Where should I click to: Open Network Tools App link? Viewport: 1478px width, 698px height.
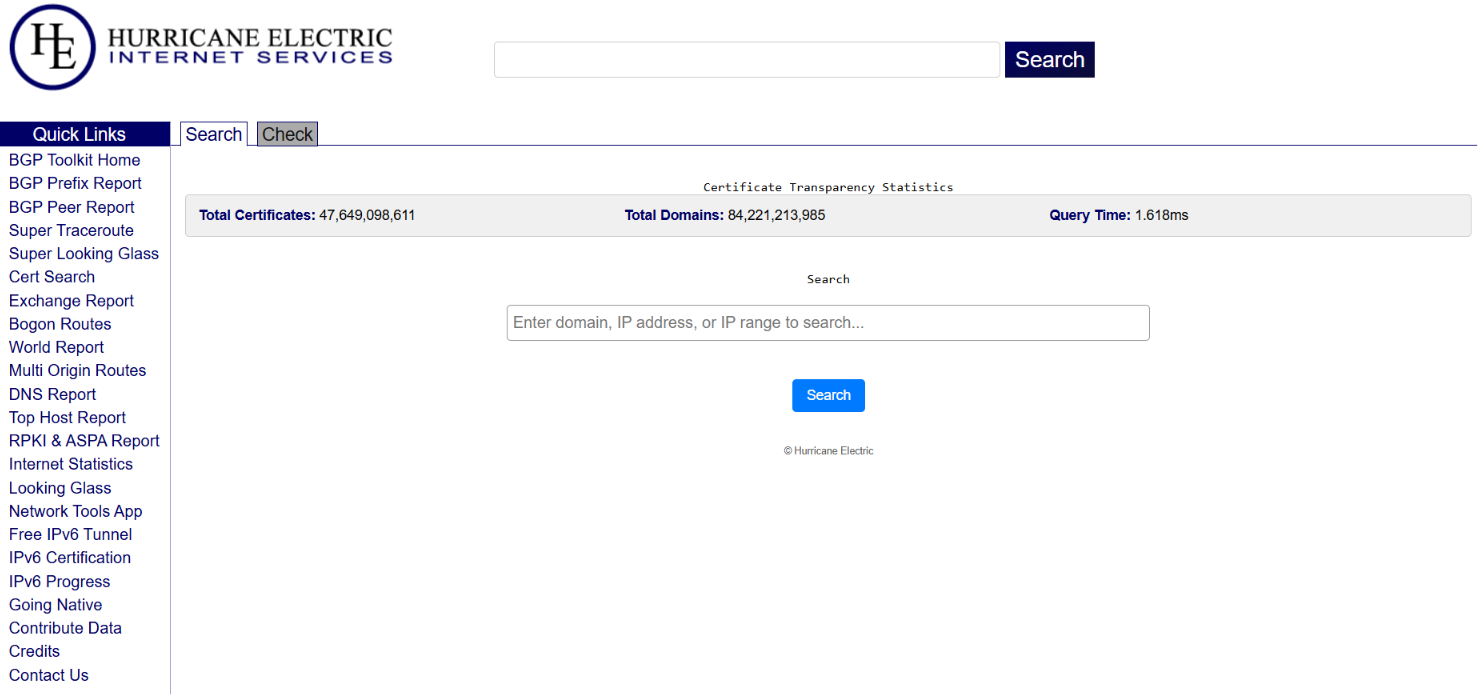click(76, 511)
